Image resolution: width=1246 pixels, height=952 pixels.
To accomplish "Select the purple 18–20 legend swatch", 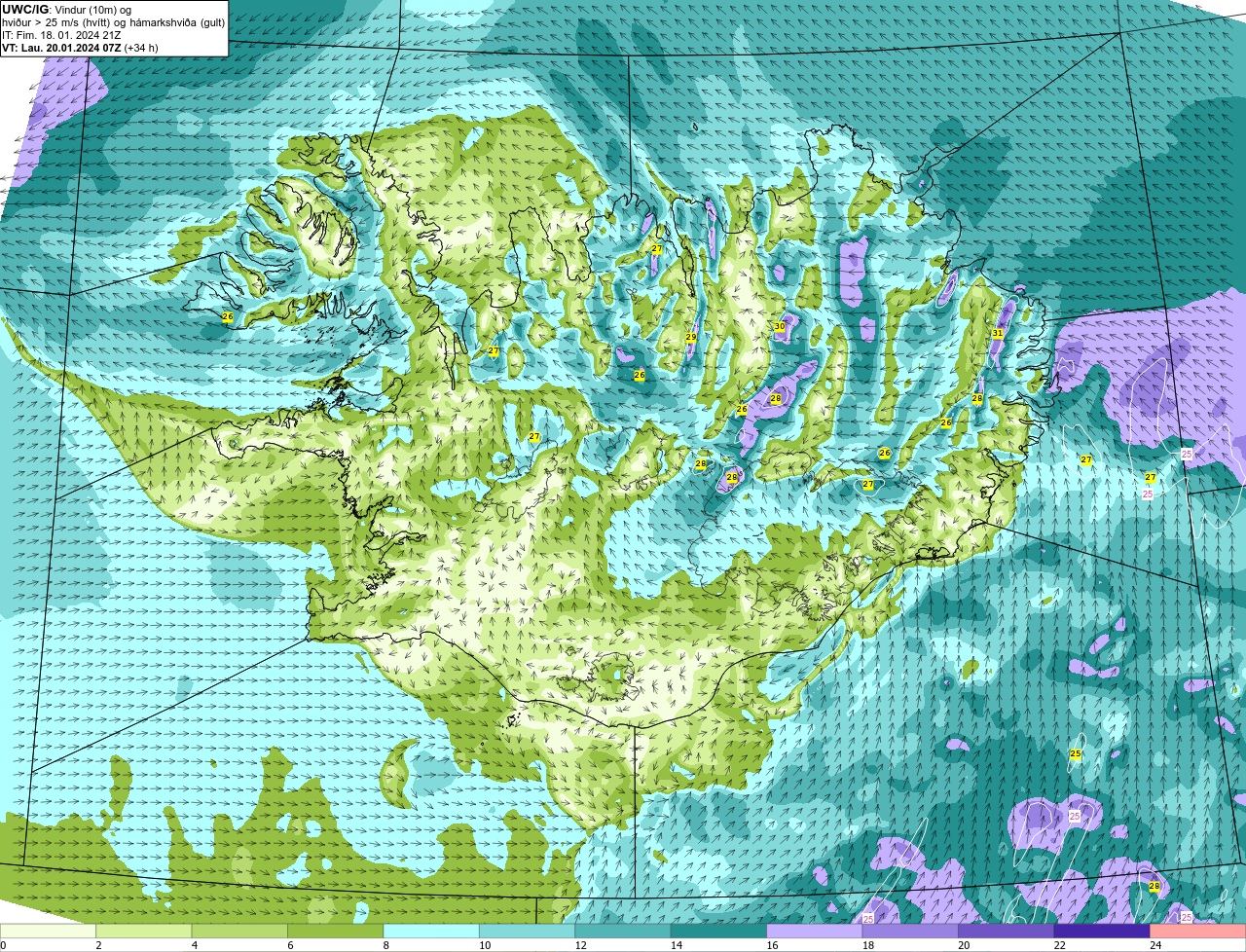I will pos(910,931).
